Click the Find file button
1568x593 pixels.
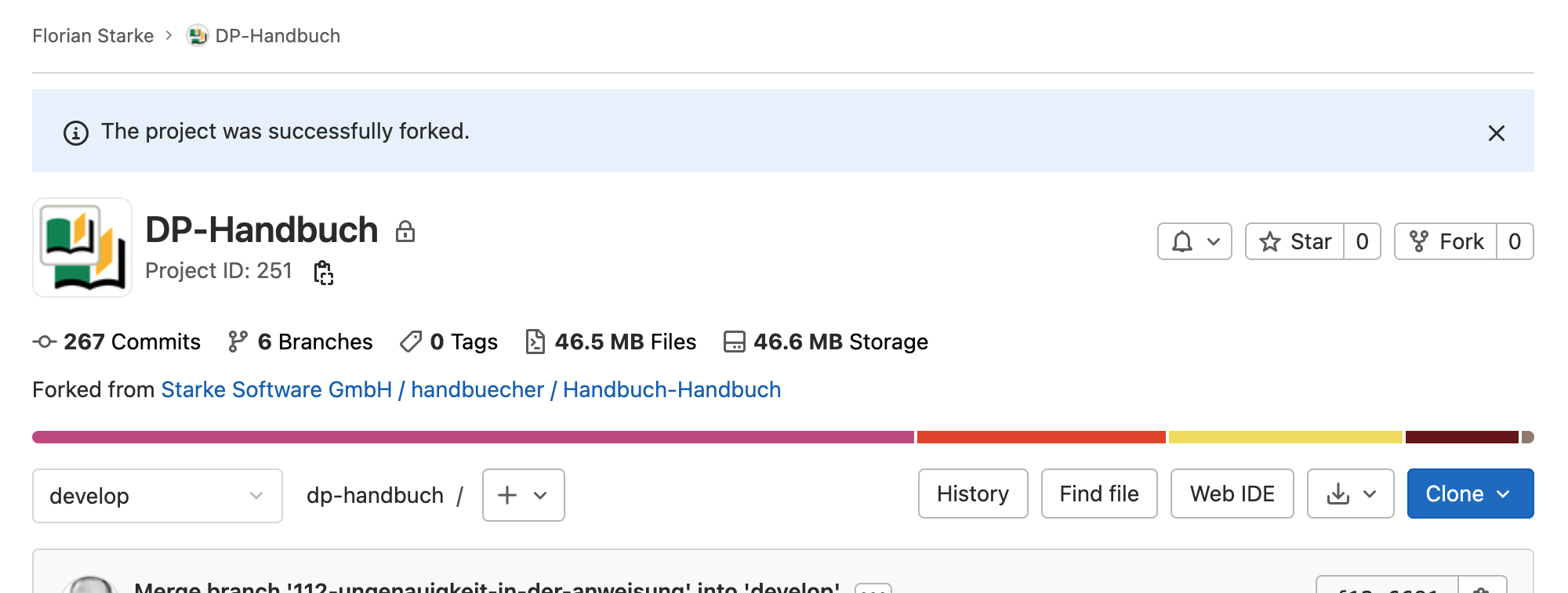point(1098,494)
